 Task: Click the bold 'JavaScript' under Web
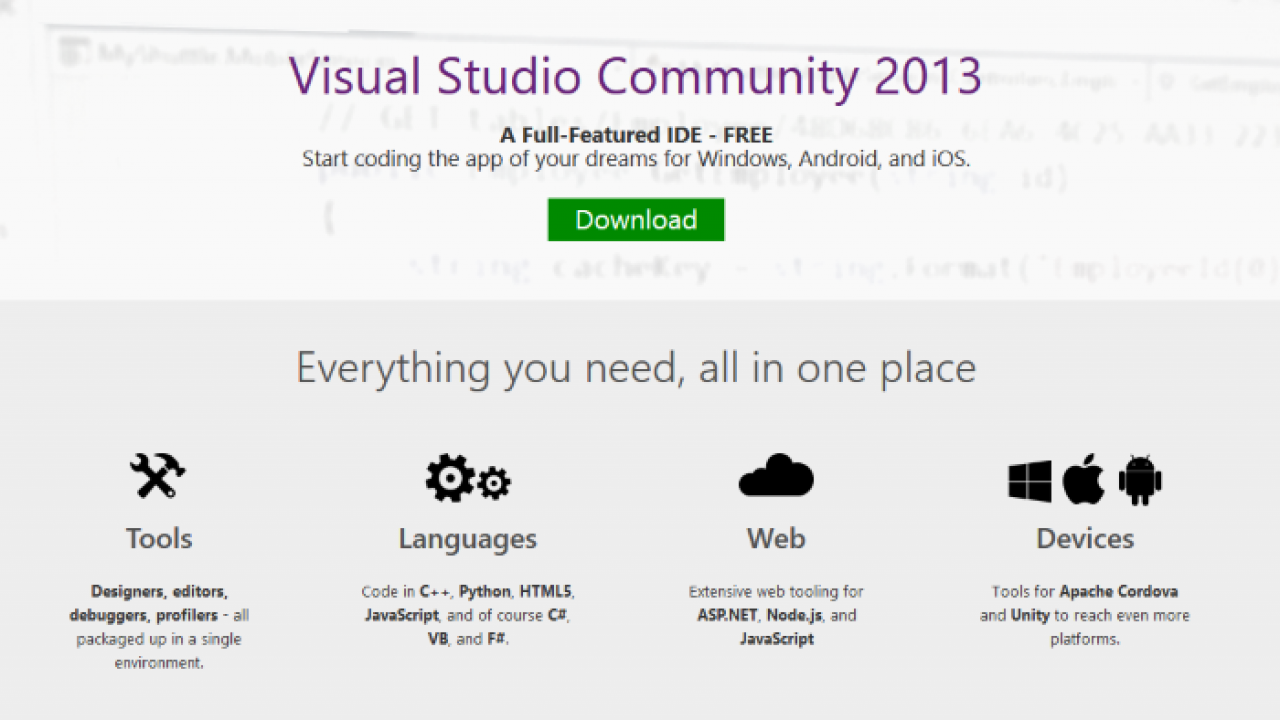pos(776,639)
